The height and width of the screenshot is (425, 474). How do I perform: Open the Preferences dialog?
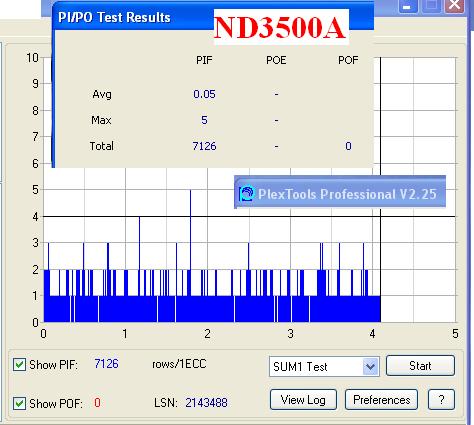click(381, 399)
